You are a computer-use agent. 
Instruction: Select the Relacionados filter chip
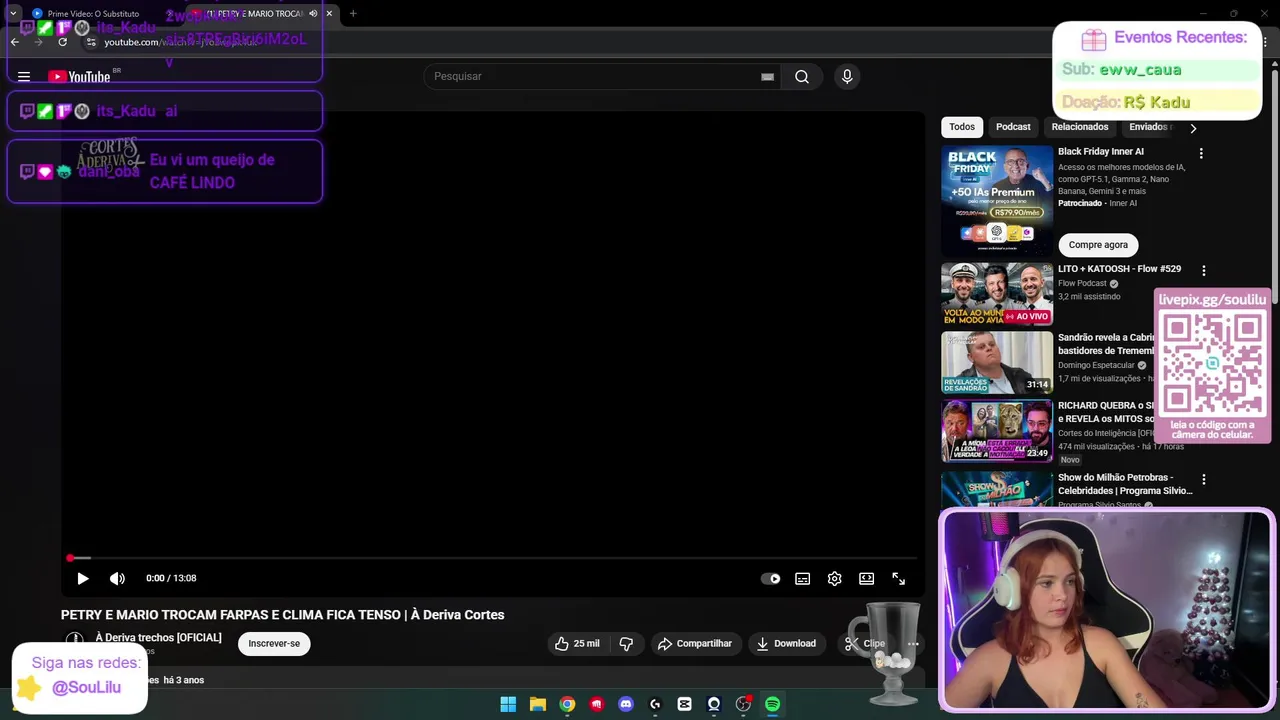coord(1080,127)
